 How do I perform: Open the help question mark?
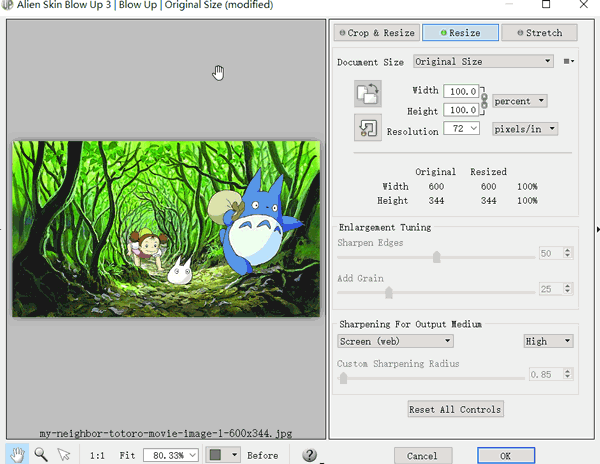(x=309, y=455)
